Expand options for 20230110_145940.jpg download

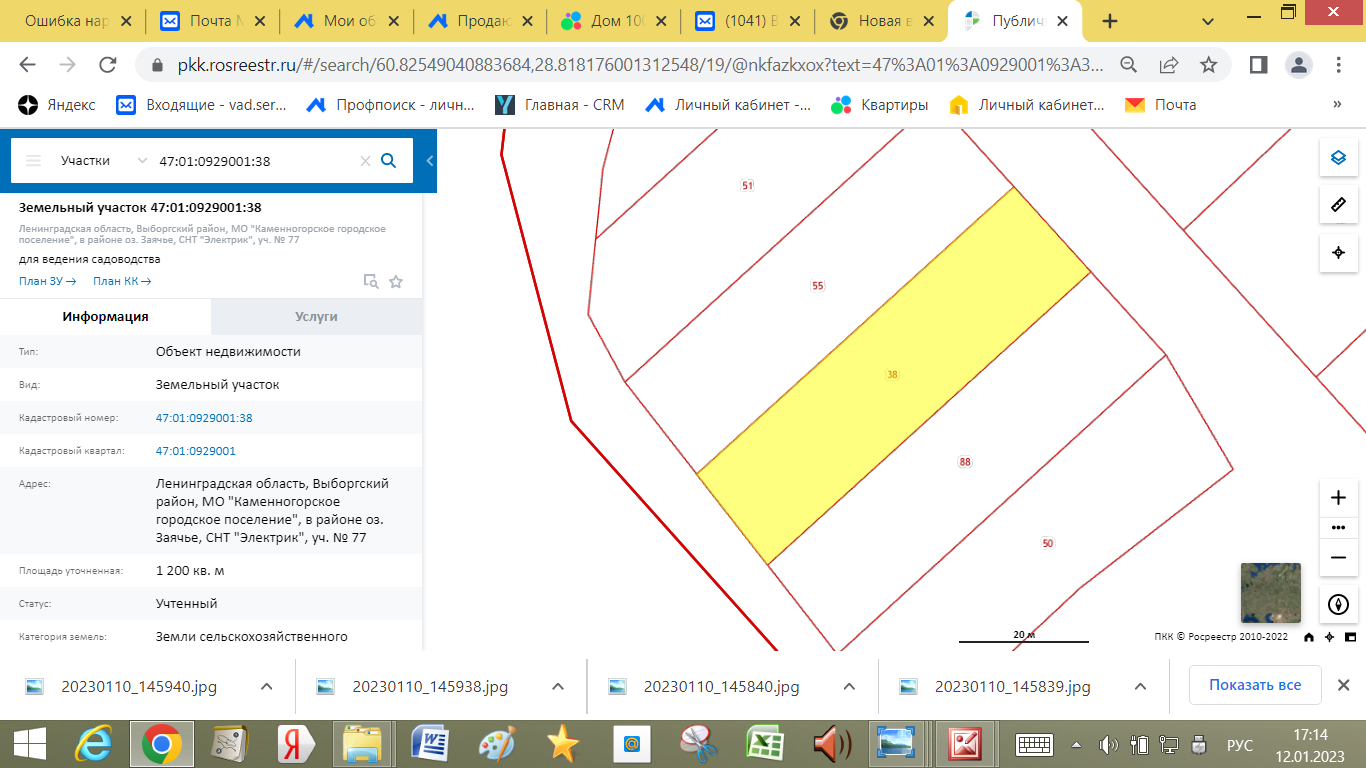tap(267, 686)
